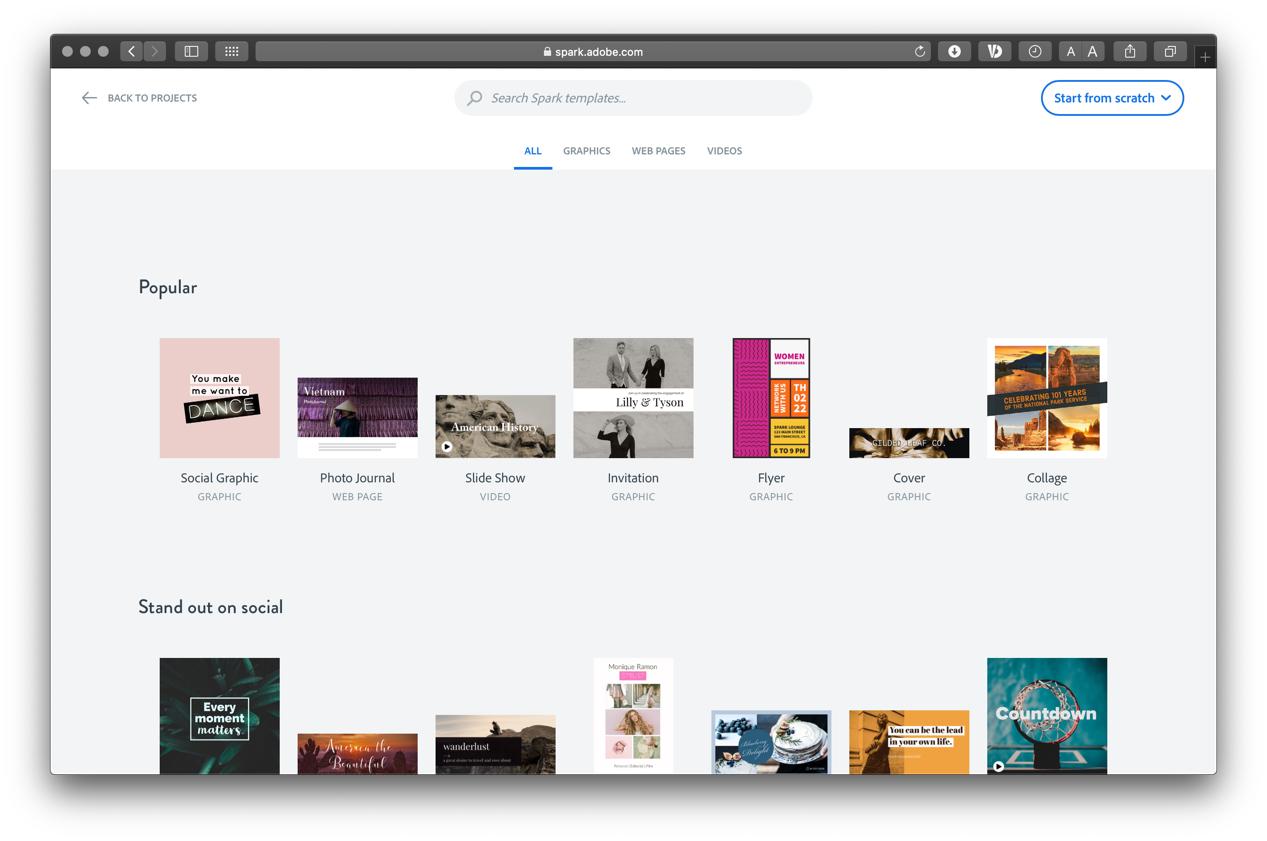1267x841 pixels.
Task: Open the Women Entrepreneurs Flyer template
Action: pyautogui.click(x=771, y=397)
